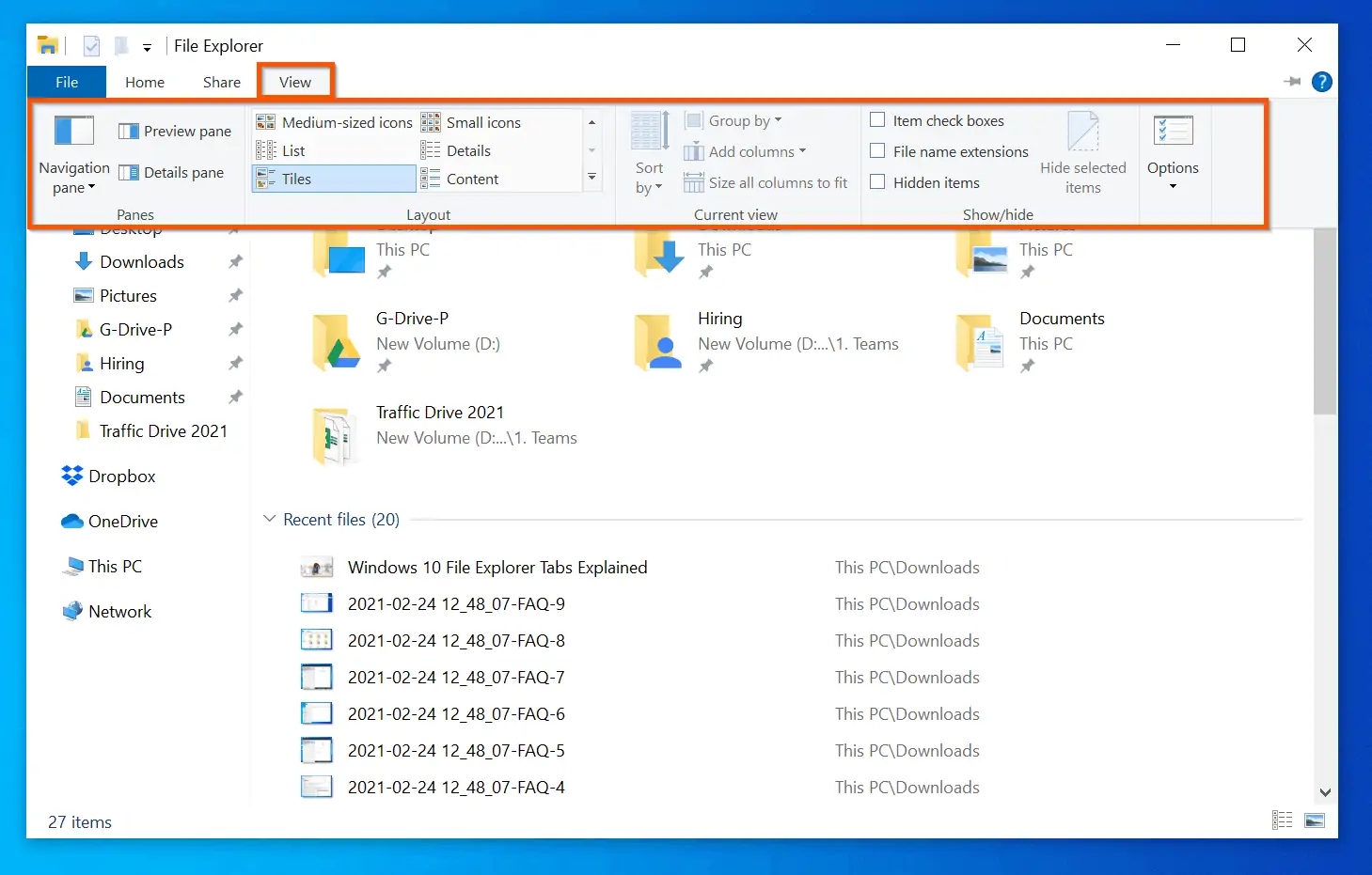Image resolution: width=1372 pixels, height=875 pixels.
Task: Toggle the Details pane
Action: (171, 172)
